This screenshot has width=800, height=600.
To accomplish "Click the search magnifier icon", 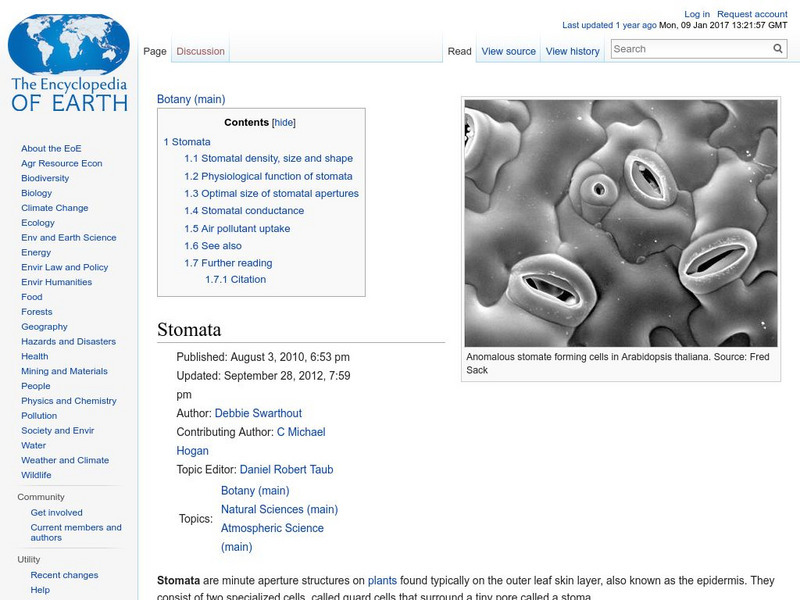I will pos(778,48).
